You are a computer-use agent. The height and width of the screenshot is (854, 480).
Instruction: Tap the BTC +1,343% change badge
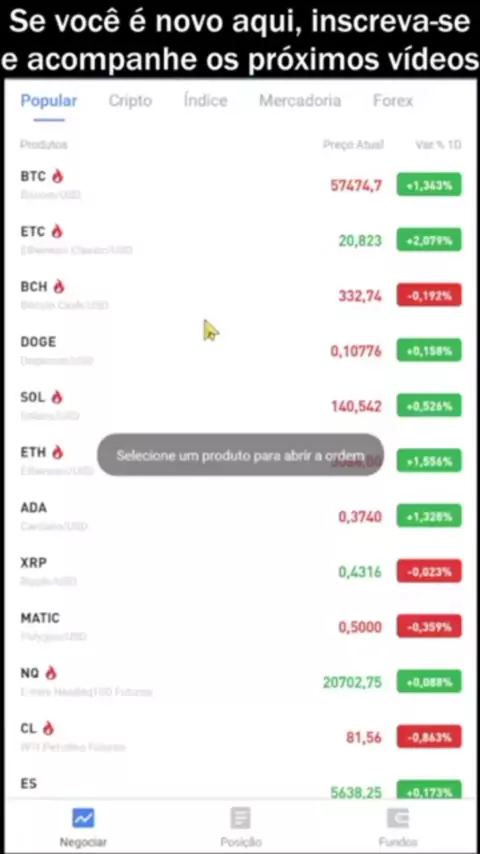429,185
